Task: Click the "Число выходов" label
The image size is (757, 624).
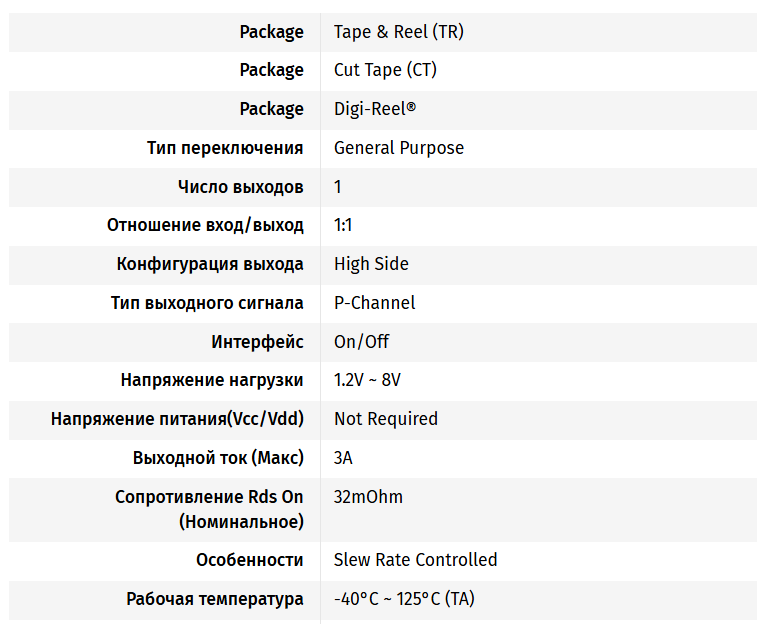Action: coord(240,187)
